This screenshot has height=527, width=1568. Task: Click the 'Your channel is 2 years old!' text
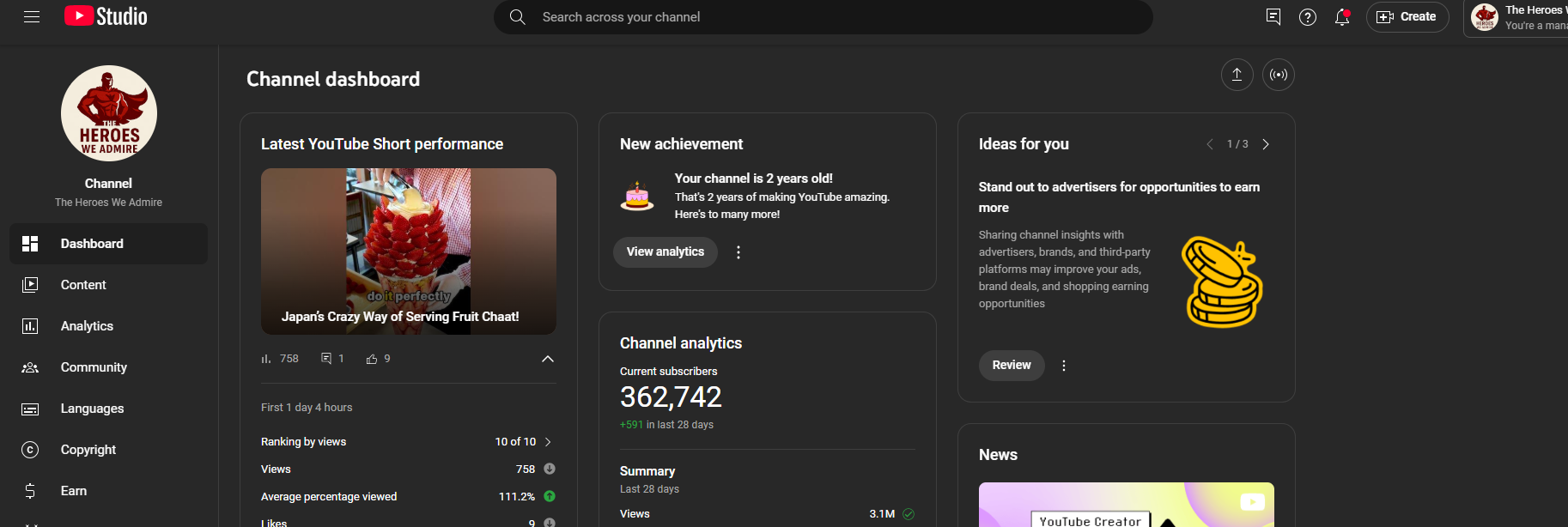coord(754,179)
